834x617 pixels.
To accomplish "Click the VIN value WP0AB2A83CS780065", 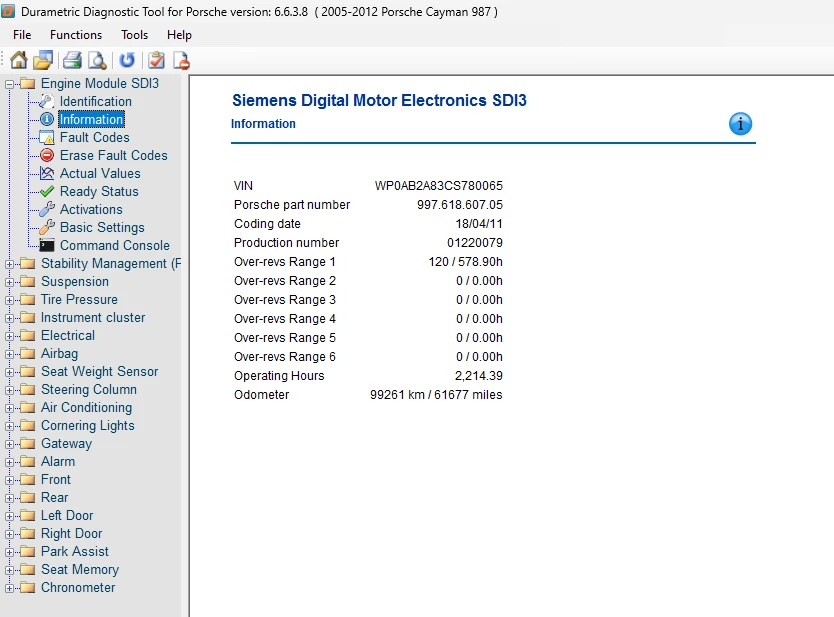I will pos(439,186).
